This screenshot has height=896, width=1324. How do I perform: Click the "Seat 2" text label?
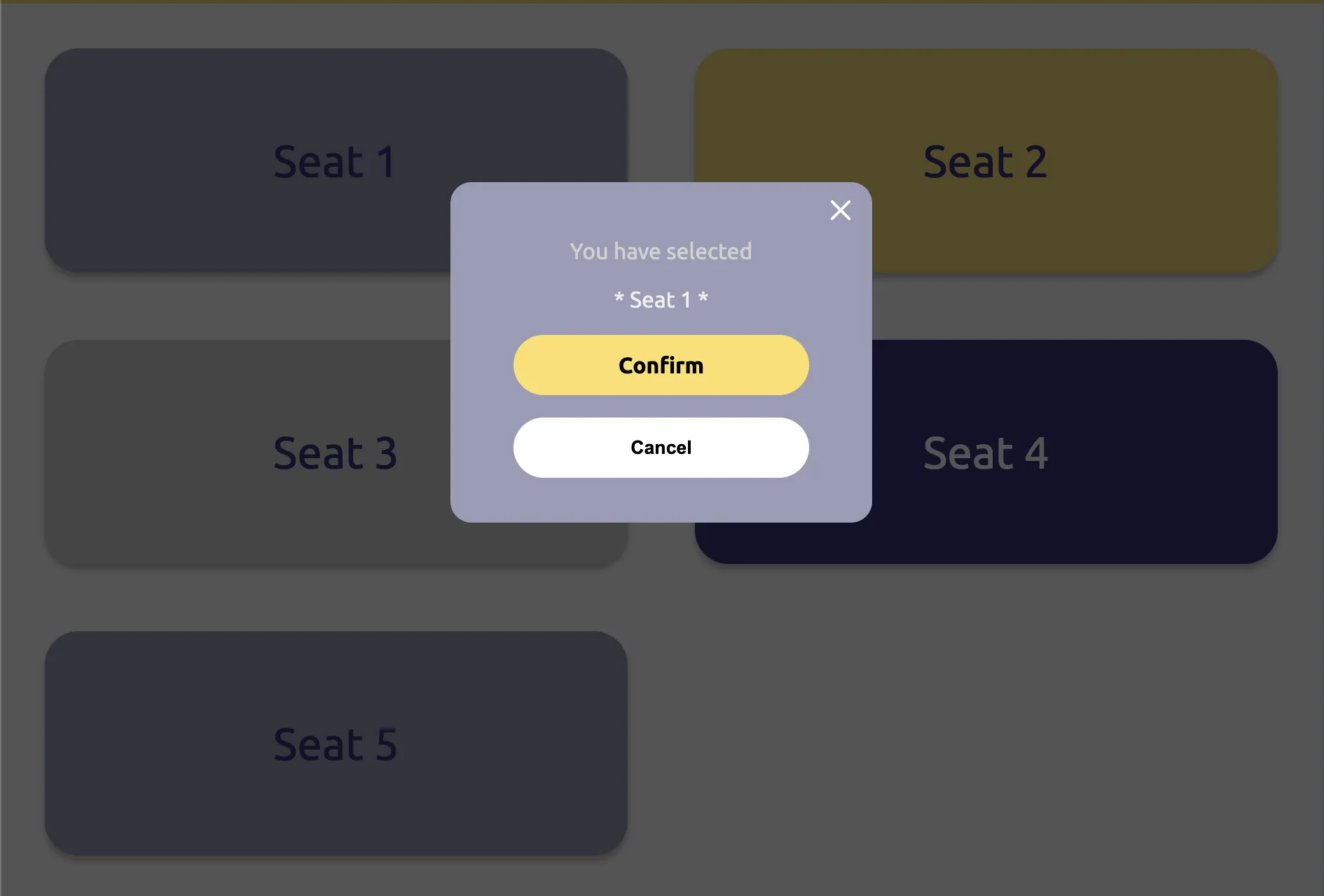point(985,162)
